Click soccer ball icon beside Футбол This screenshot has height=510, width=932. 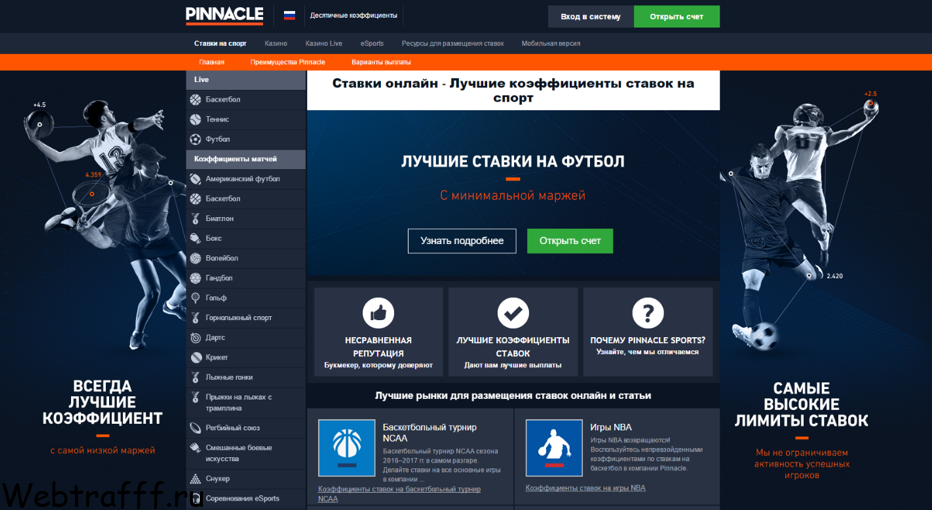pos(196,139)
